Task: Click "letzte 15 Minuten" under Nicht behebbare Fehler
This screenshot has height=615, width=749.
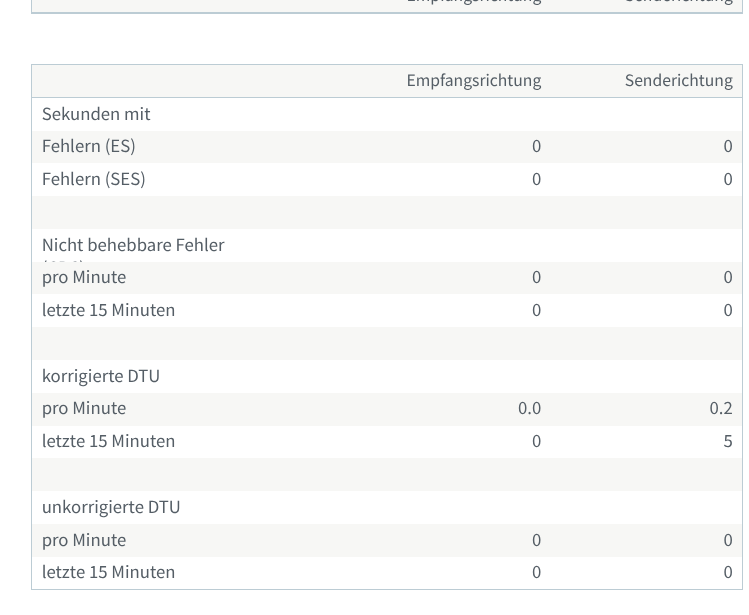Action: (x=108, y=310)
